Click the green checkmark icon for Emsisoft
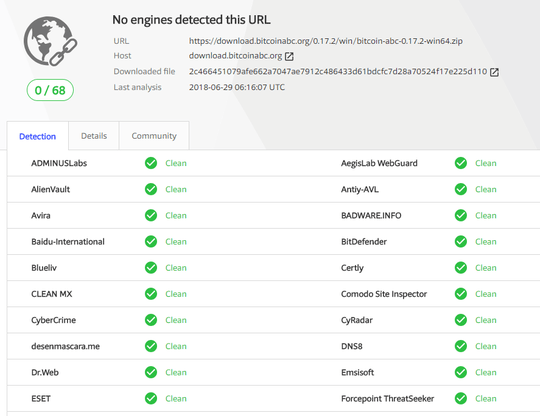This screenshot has height=416, width=540. (x=461, y=373)
